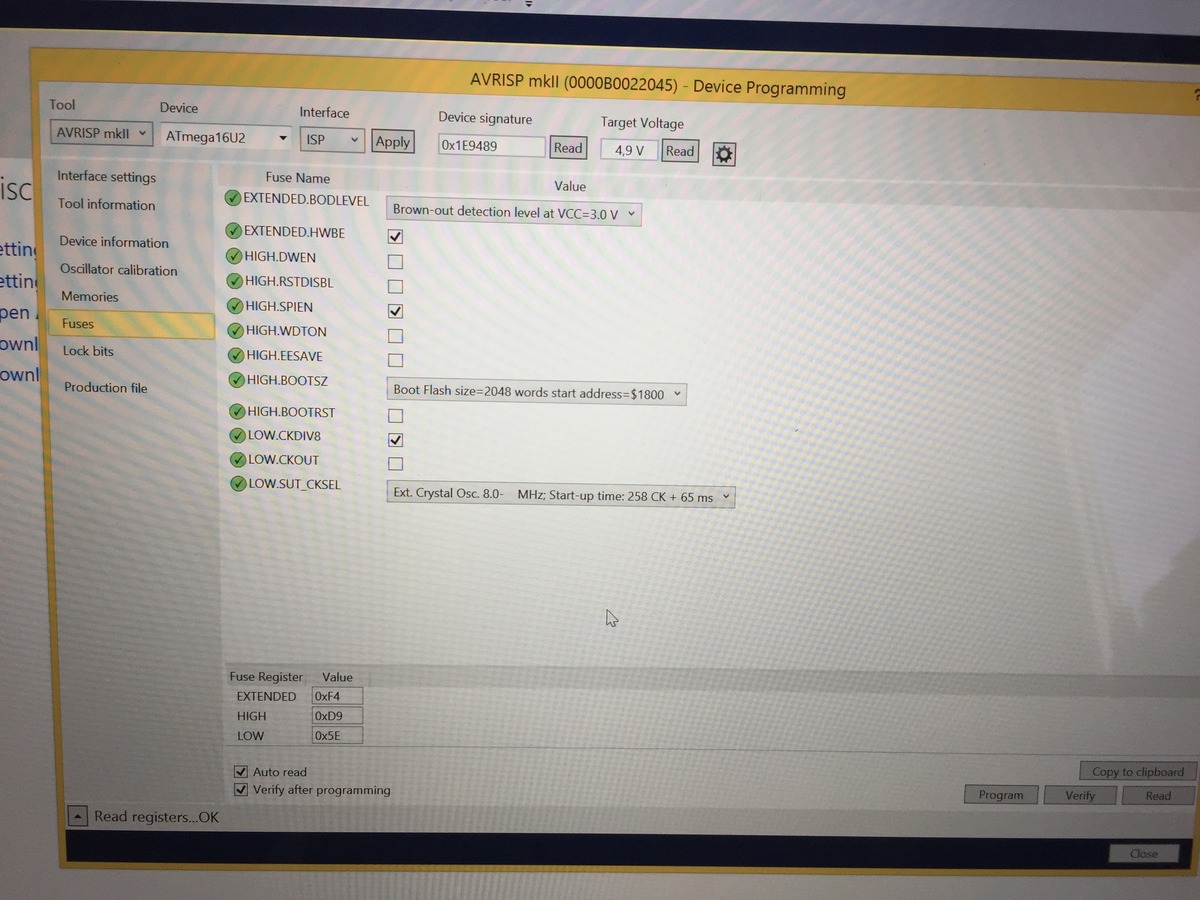Click the Apply button next to Interface
The width and height of the screenshot is (1200, 900).
click(392, 142)
